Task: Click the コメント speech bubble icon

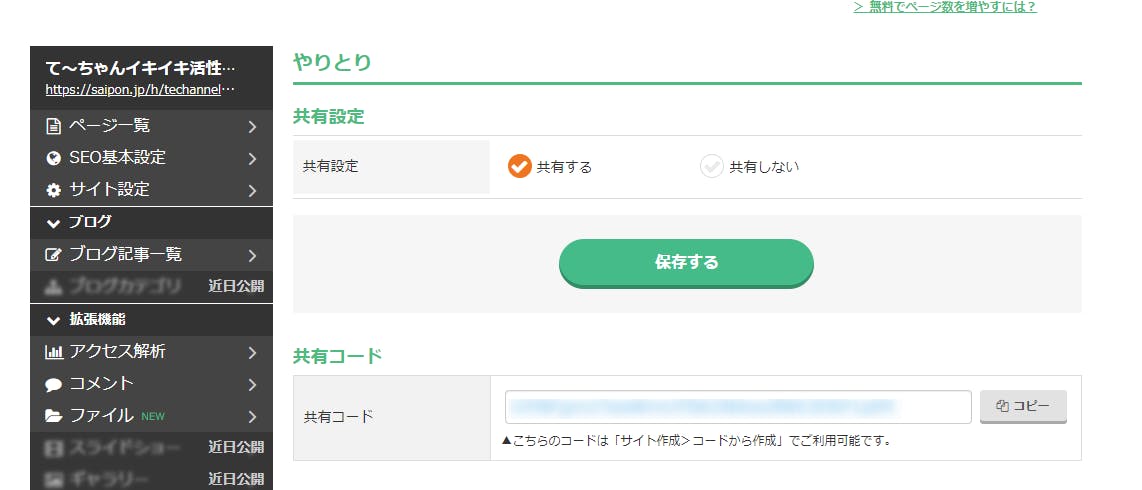Action: tap(53, 384)
